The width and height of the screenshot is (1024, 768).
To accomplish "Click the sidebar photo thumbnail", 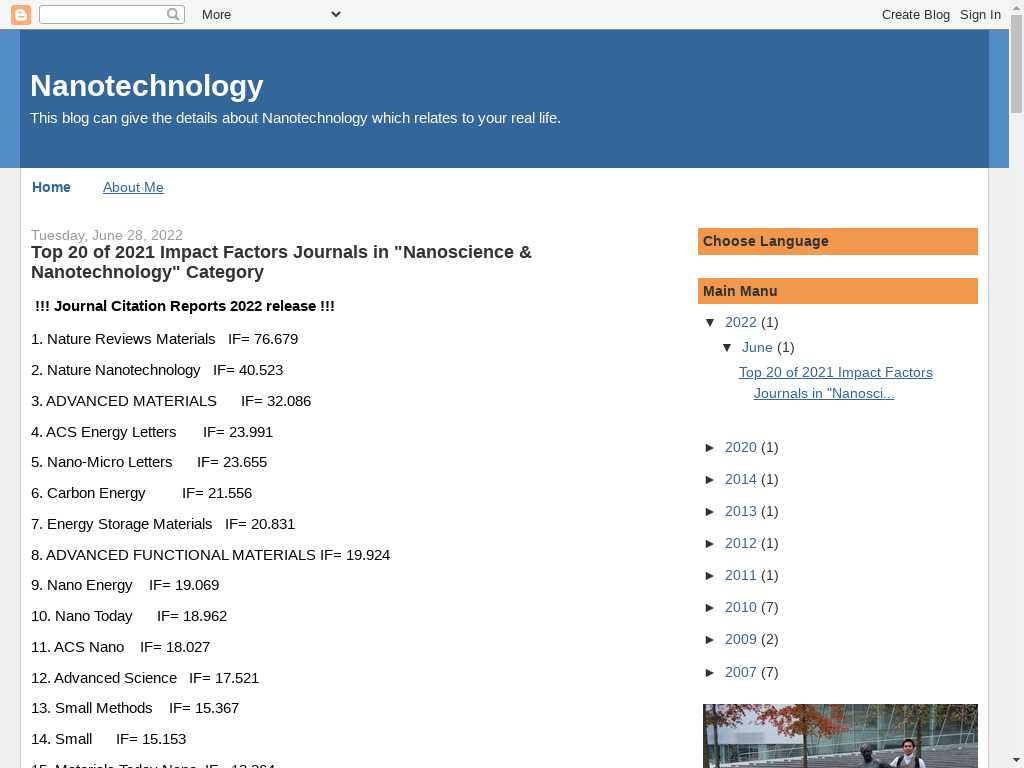I will (x=840, y=736).
